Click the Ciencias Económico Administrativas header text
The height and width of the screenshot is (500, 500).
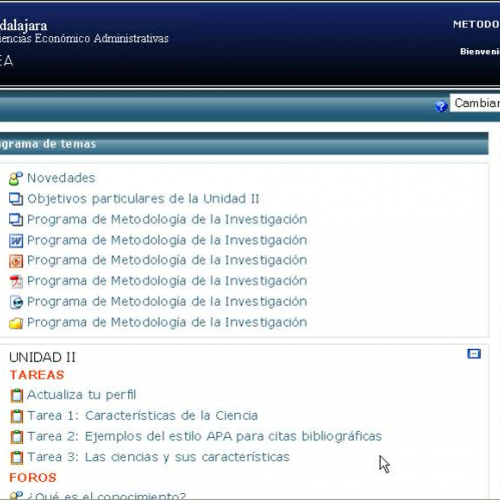pyautogui.click(x=84, y=38)
